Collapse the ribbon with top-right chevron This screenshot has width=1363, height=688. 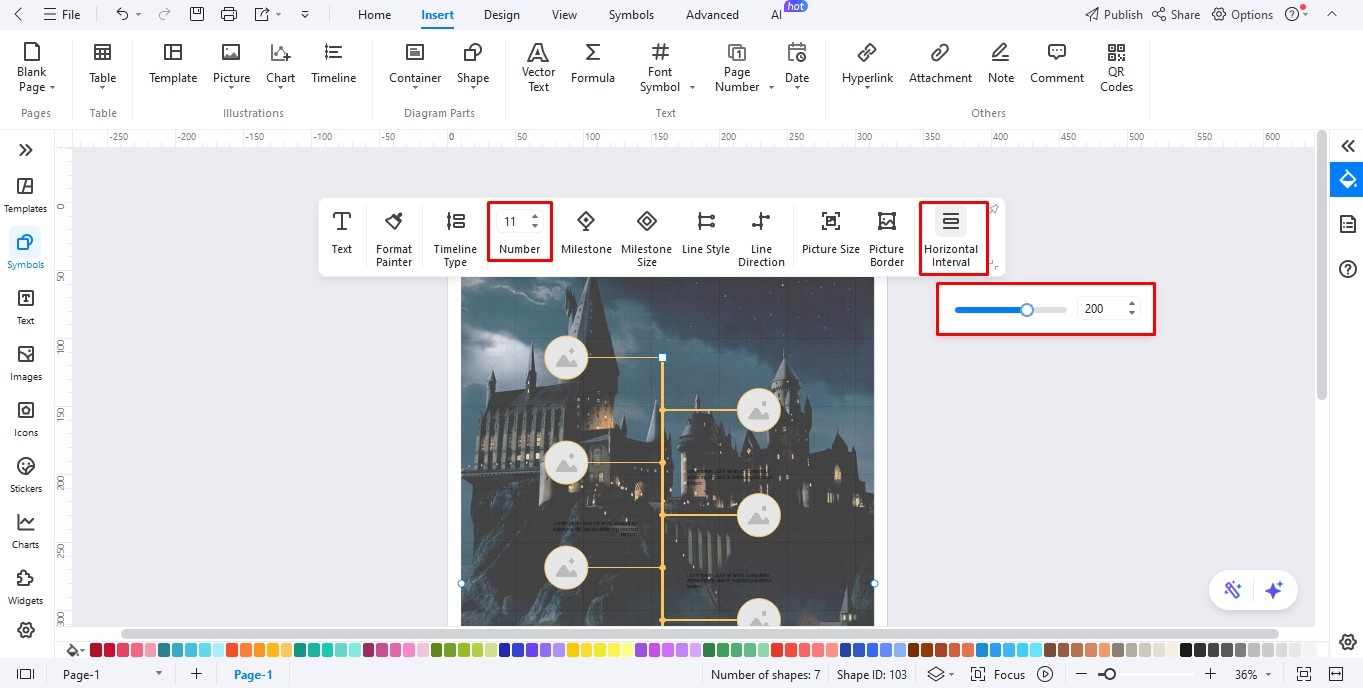point(1331,14)
